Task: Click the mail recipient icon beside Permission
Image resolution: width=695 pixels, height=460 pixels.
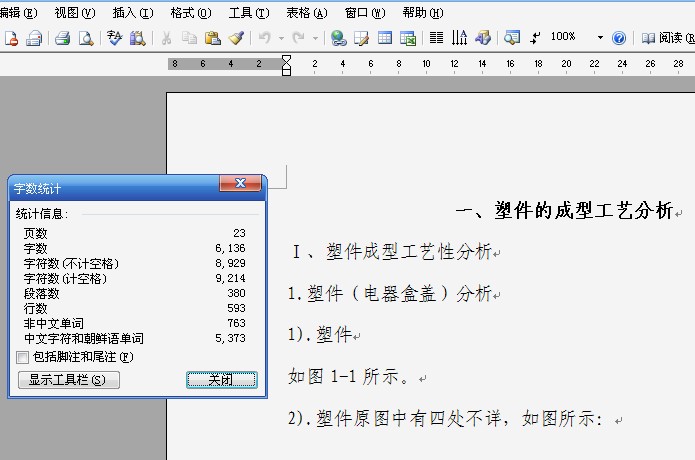Action: (x=34, y=39)
